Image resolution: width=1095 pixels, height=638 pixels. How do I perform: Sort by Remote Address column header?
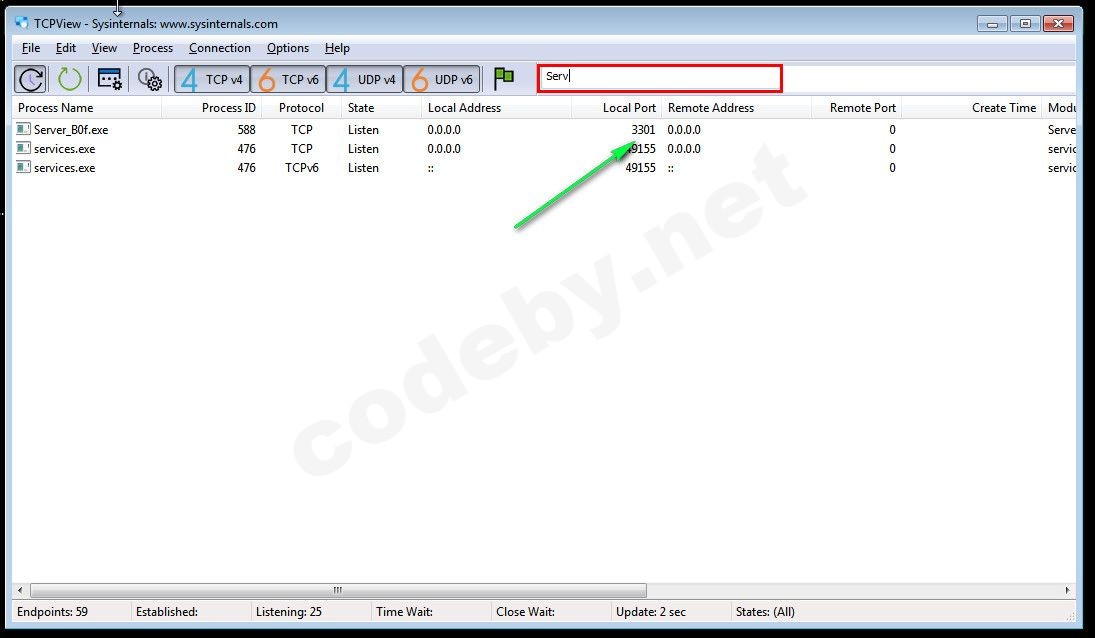tap(736, 107)
